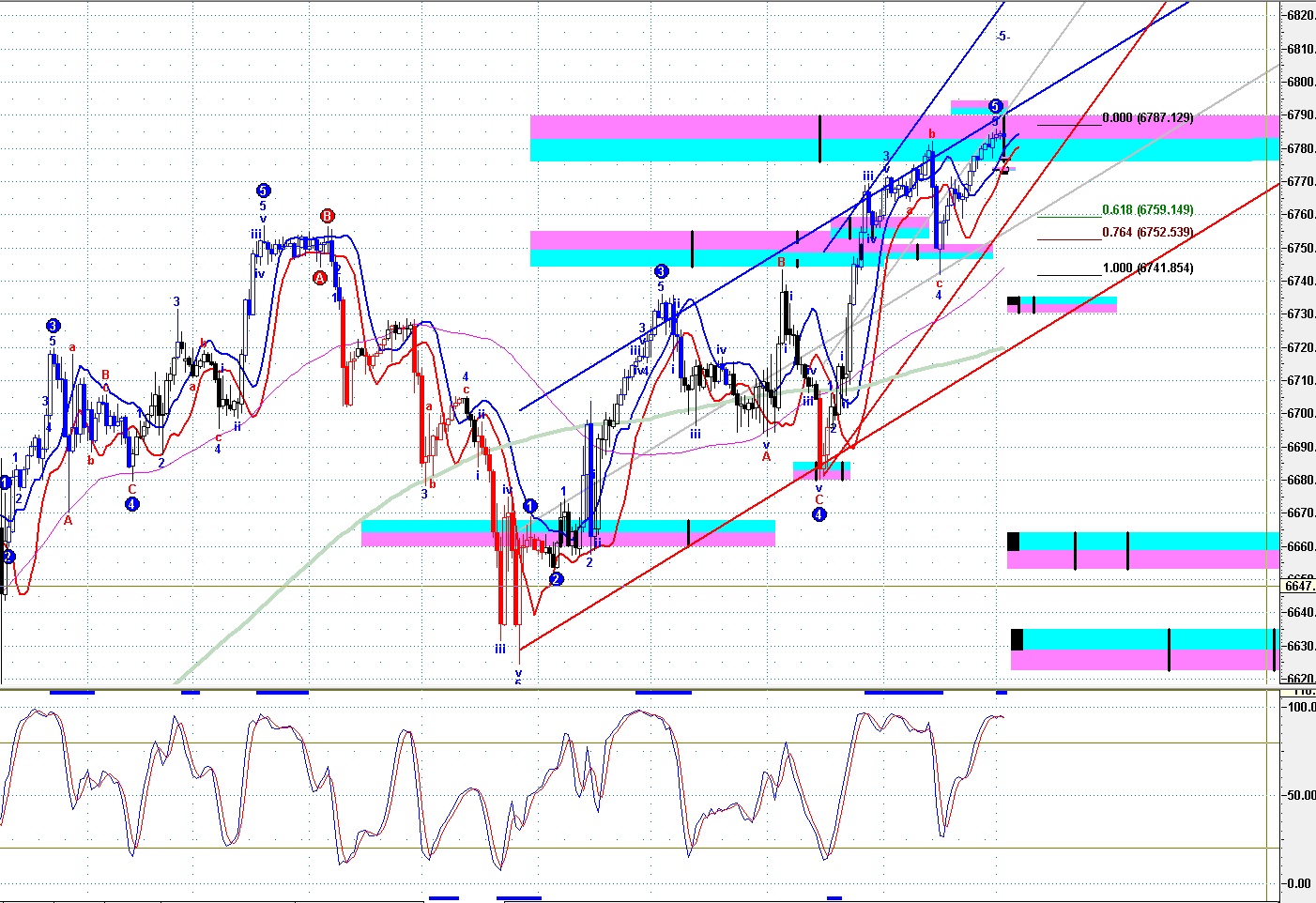Click the red circled A wave marker

pos(319,278)
